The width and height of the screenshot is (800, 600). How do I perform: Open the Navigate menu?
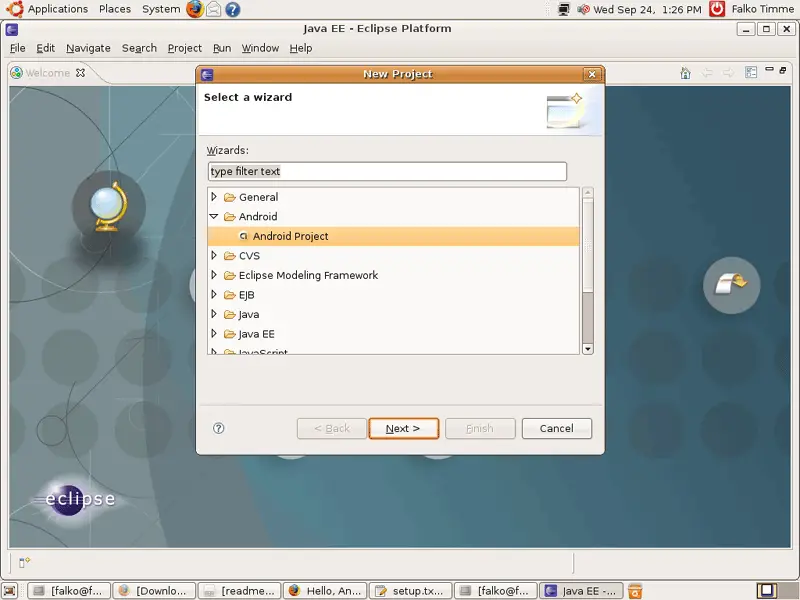[88, 48]
